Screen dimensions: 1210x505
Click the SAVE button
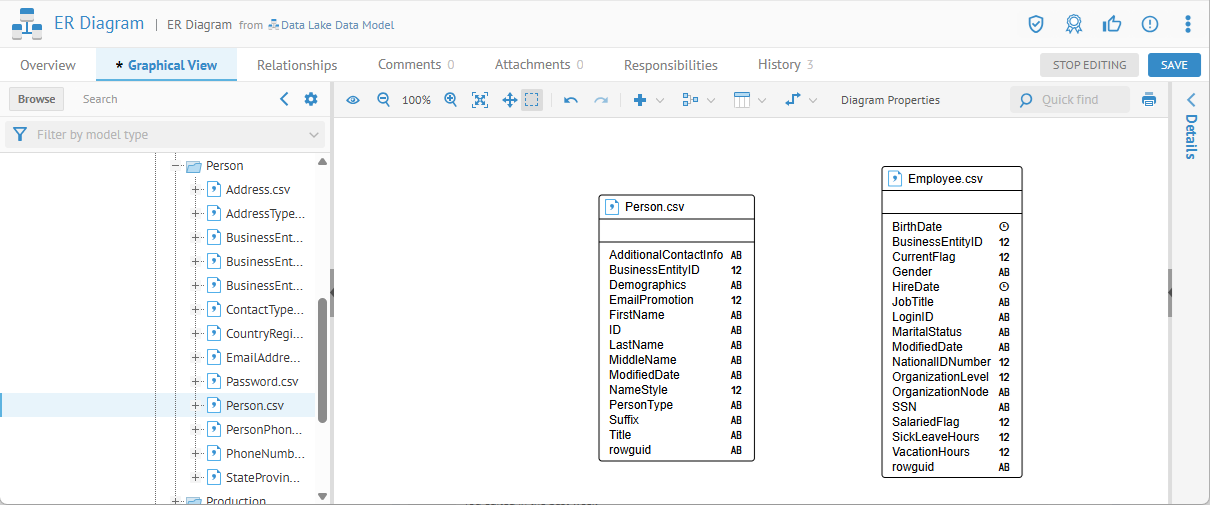click(x=1174, y=65)
